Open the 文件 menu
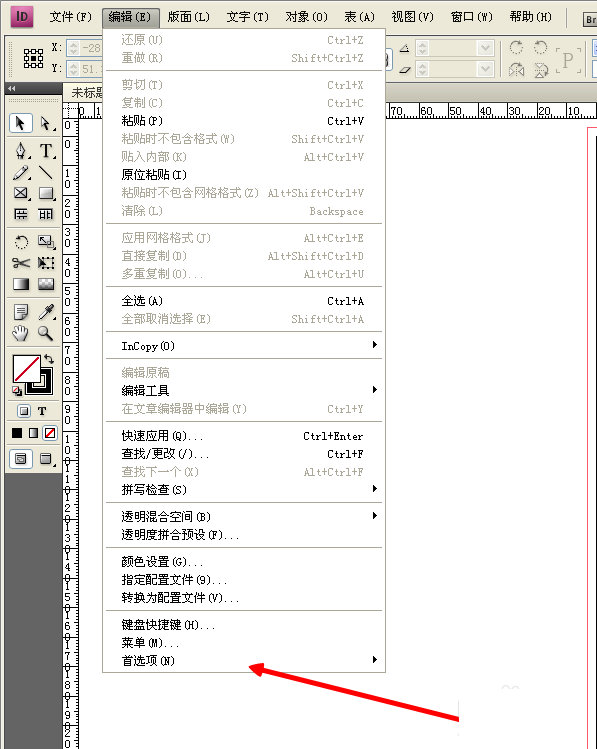The width and height of the screenshot is (597, 749). pos(71,17)
